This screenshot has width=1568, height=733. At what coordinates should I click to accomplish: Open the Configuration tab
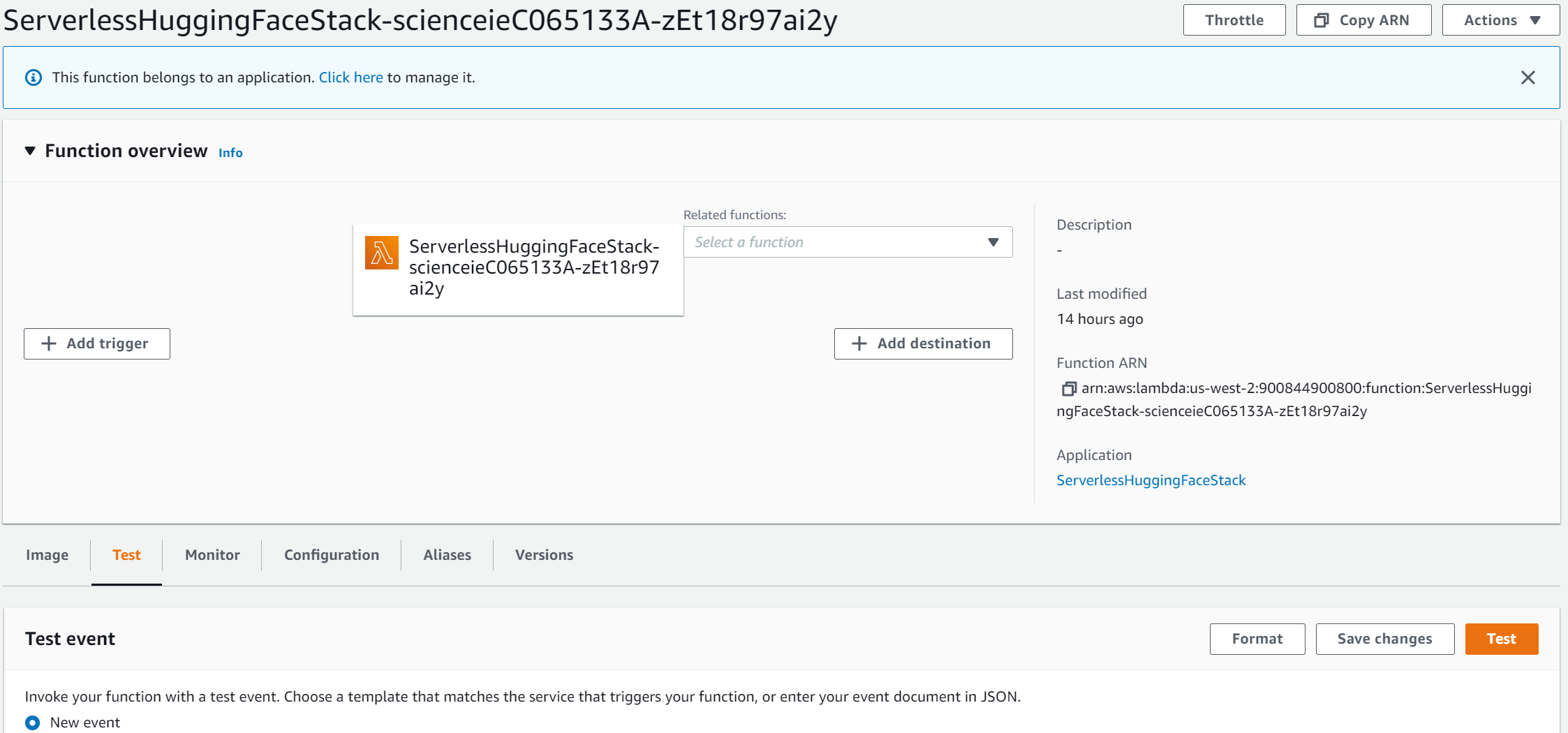pyautogui.click(x=332, y=555)
